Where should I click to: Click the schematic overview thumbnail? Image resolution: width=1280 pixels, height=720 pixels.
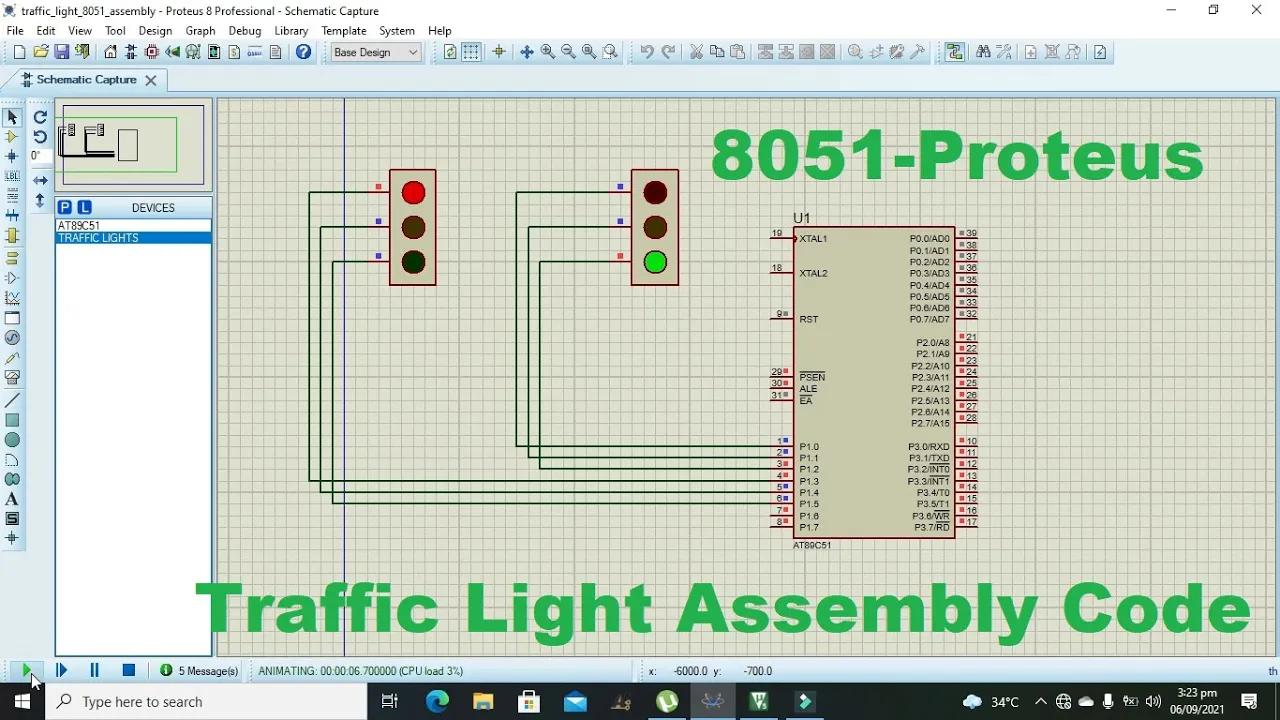pyautogui.click(x=132, y=145)
